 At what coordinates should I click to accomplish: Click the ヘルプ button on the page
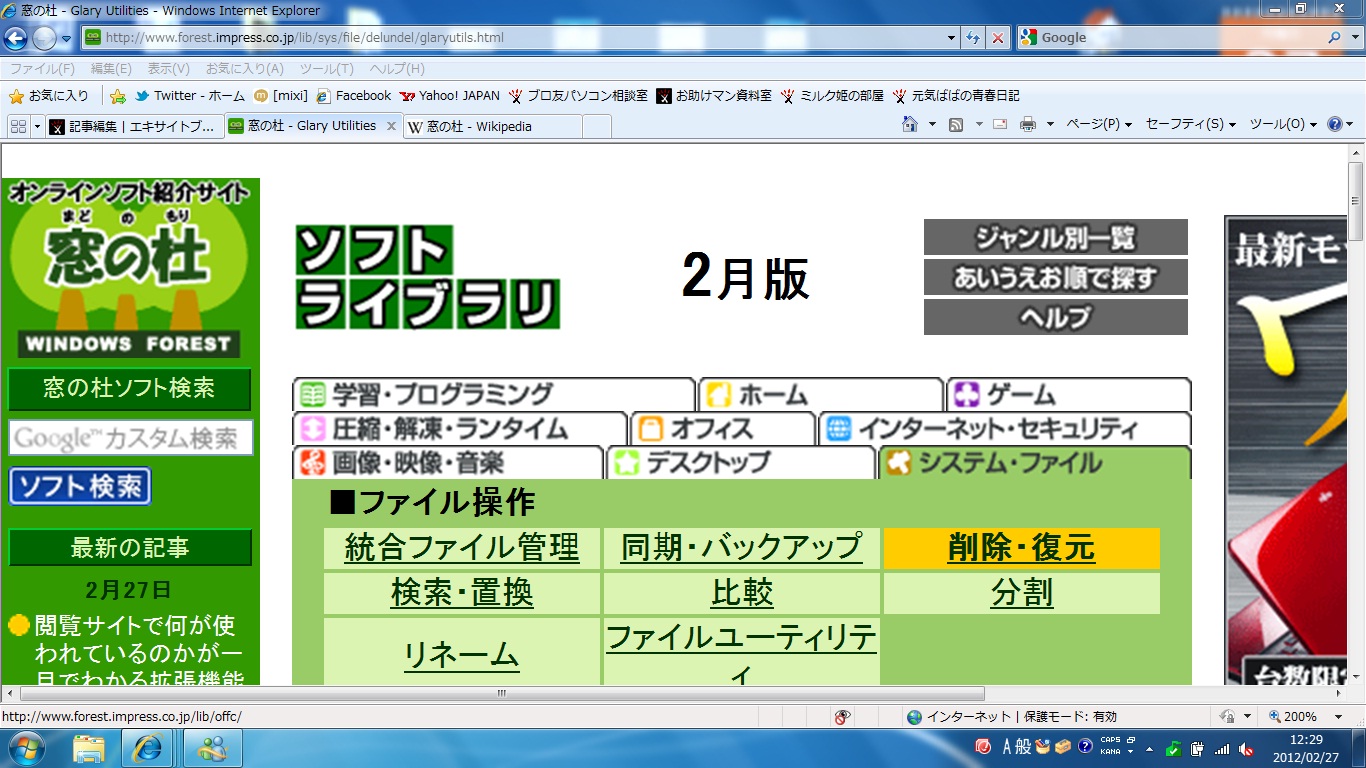(1056, 317)
